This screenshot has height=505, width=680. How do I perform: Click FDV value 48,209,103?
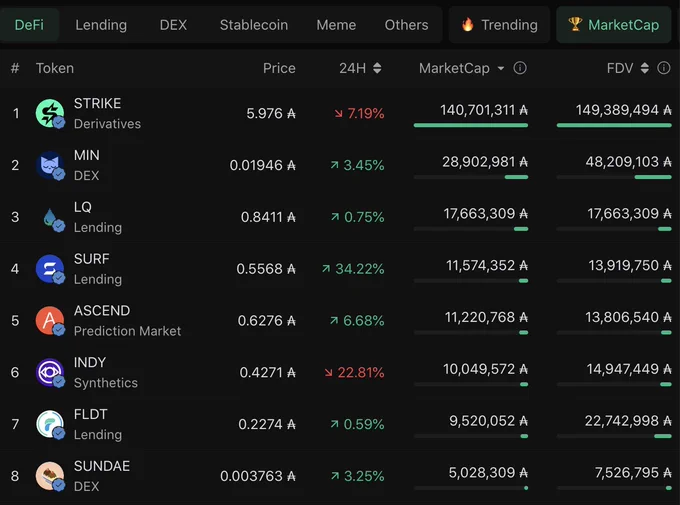(628, 162)
